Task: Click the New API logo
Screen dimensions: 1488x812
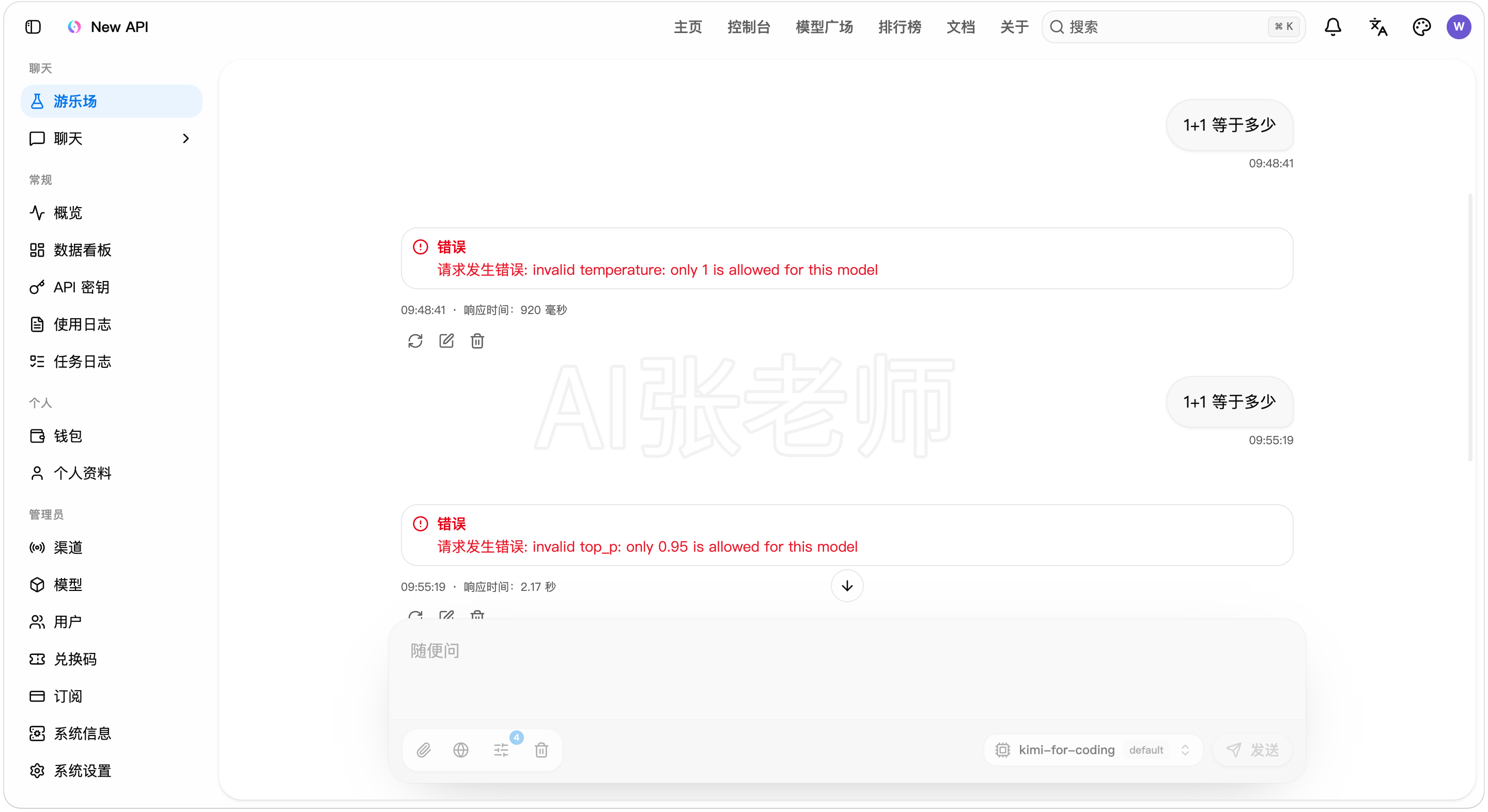Action: coord(74,27)
